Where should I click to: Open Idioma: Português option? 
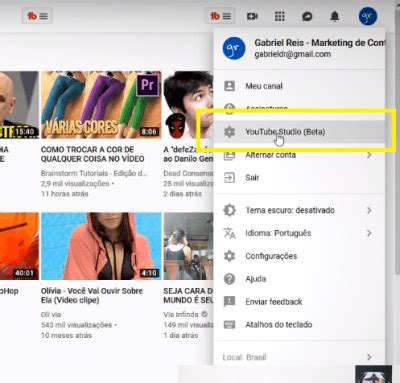pyautogui.click(x=299, y=233)
